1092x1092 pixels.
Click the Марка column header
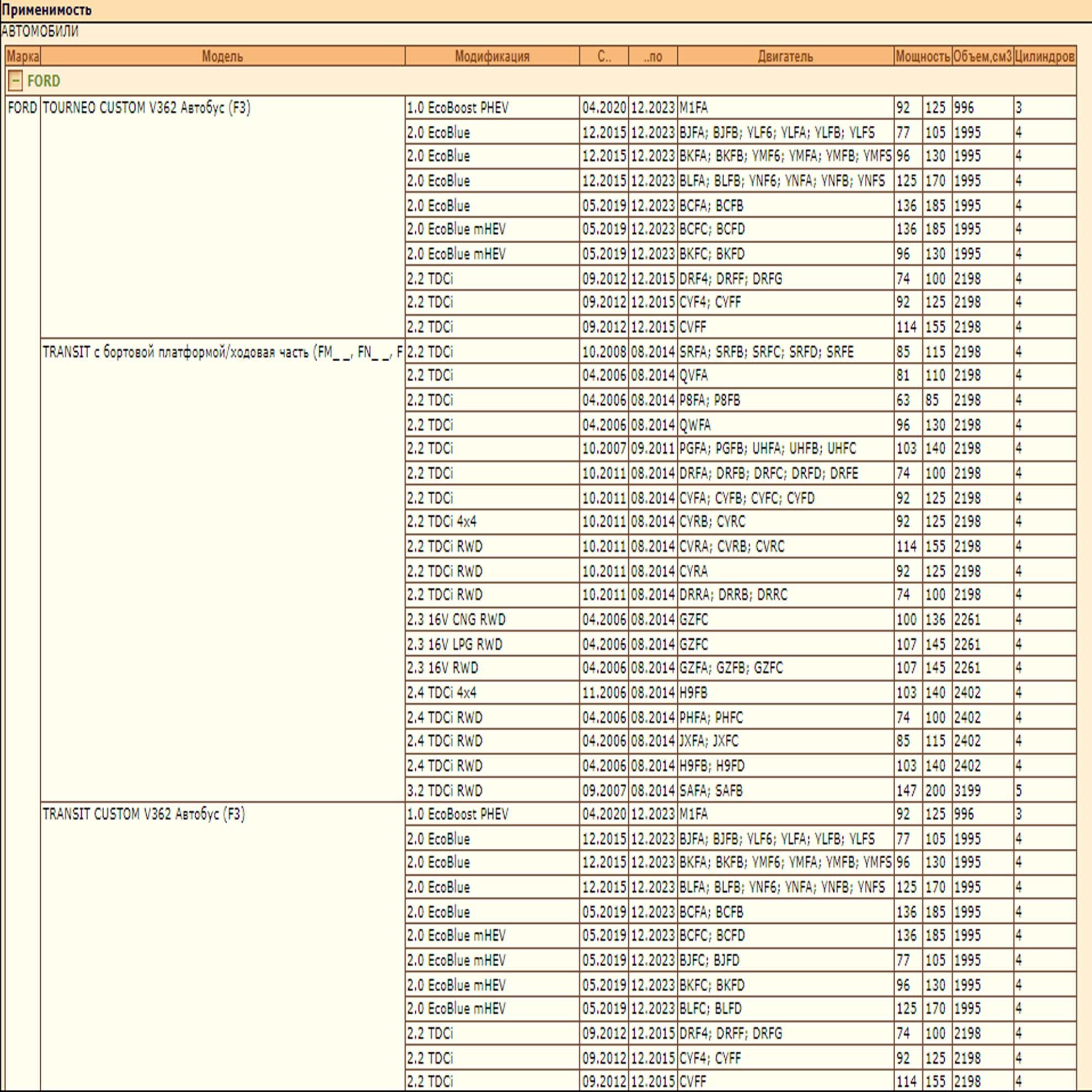23,56
